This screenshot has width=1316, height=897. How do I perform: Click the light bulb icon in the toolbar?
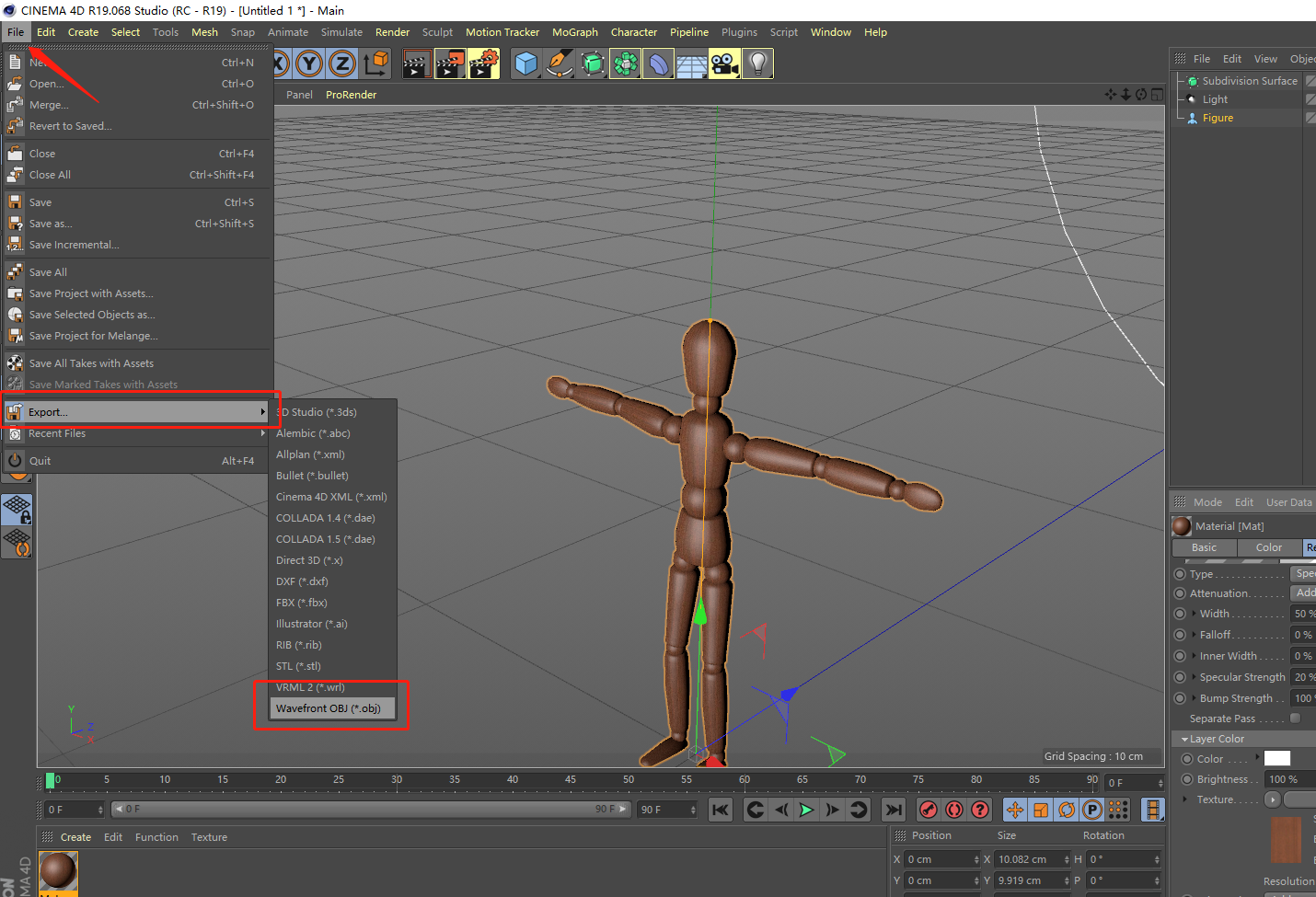[756, 63]
